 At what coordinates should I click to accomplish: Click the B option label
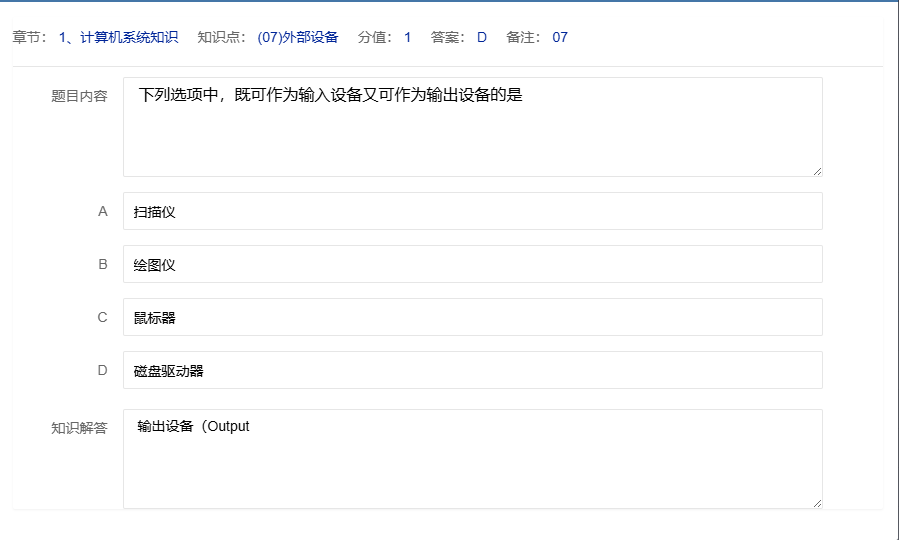click(102, 264)
